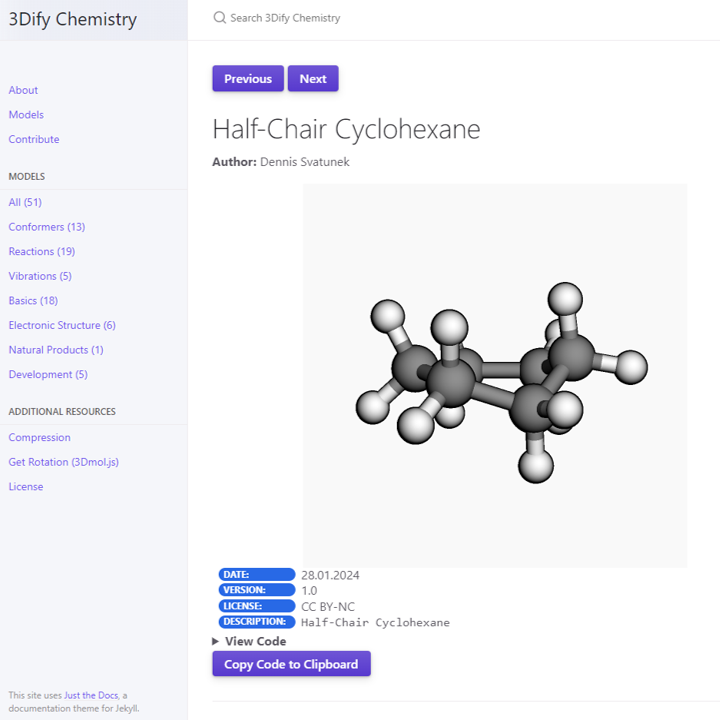Open Vibrations (5) models
720x720 pixels.
click(40, 276)
